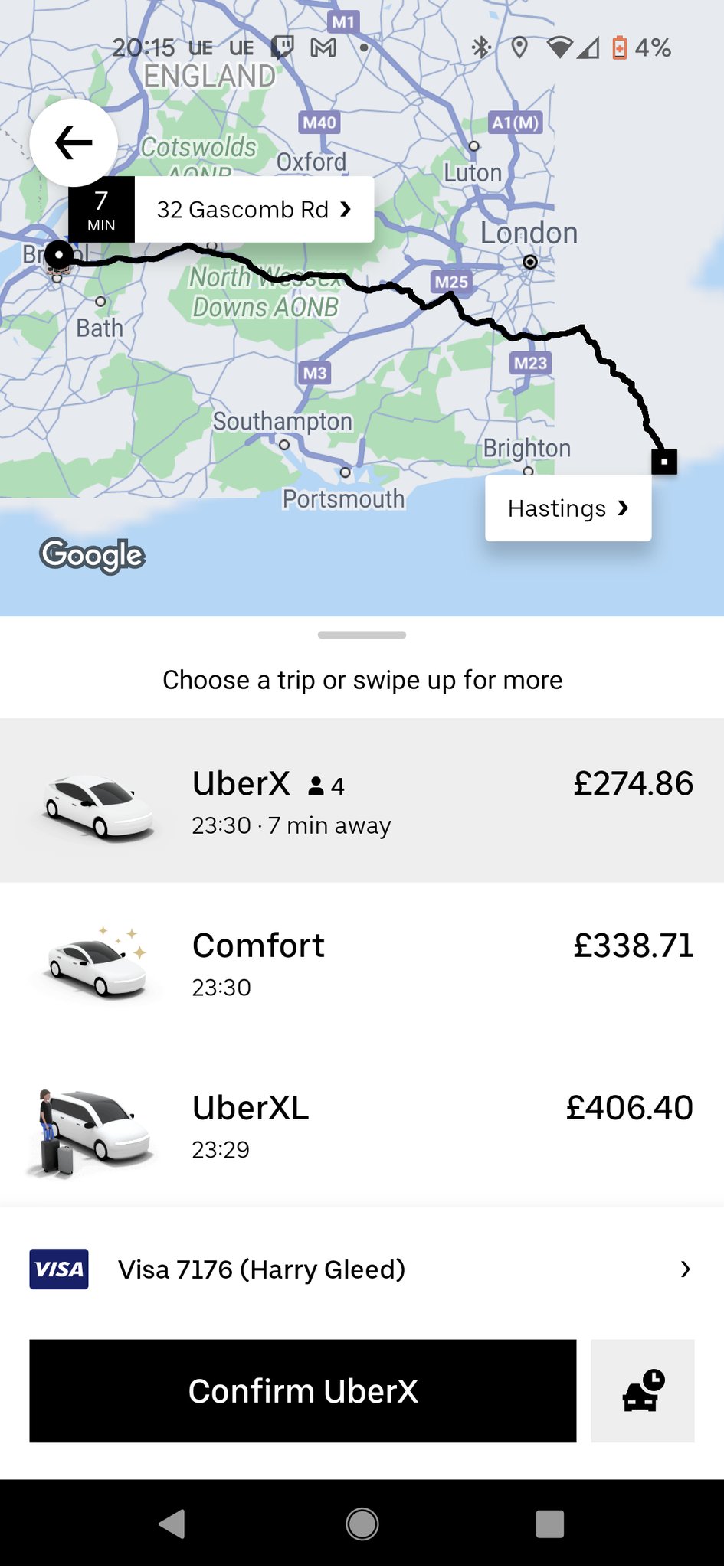Tap the schedule ride clock-car icon
This screenshot has width=724, height=1568.
[x=642, y=1390]
